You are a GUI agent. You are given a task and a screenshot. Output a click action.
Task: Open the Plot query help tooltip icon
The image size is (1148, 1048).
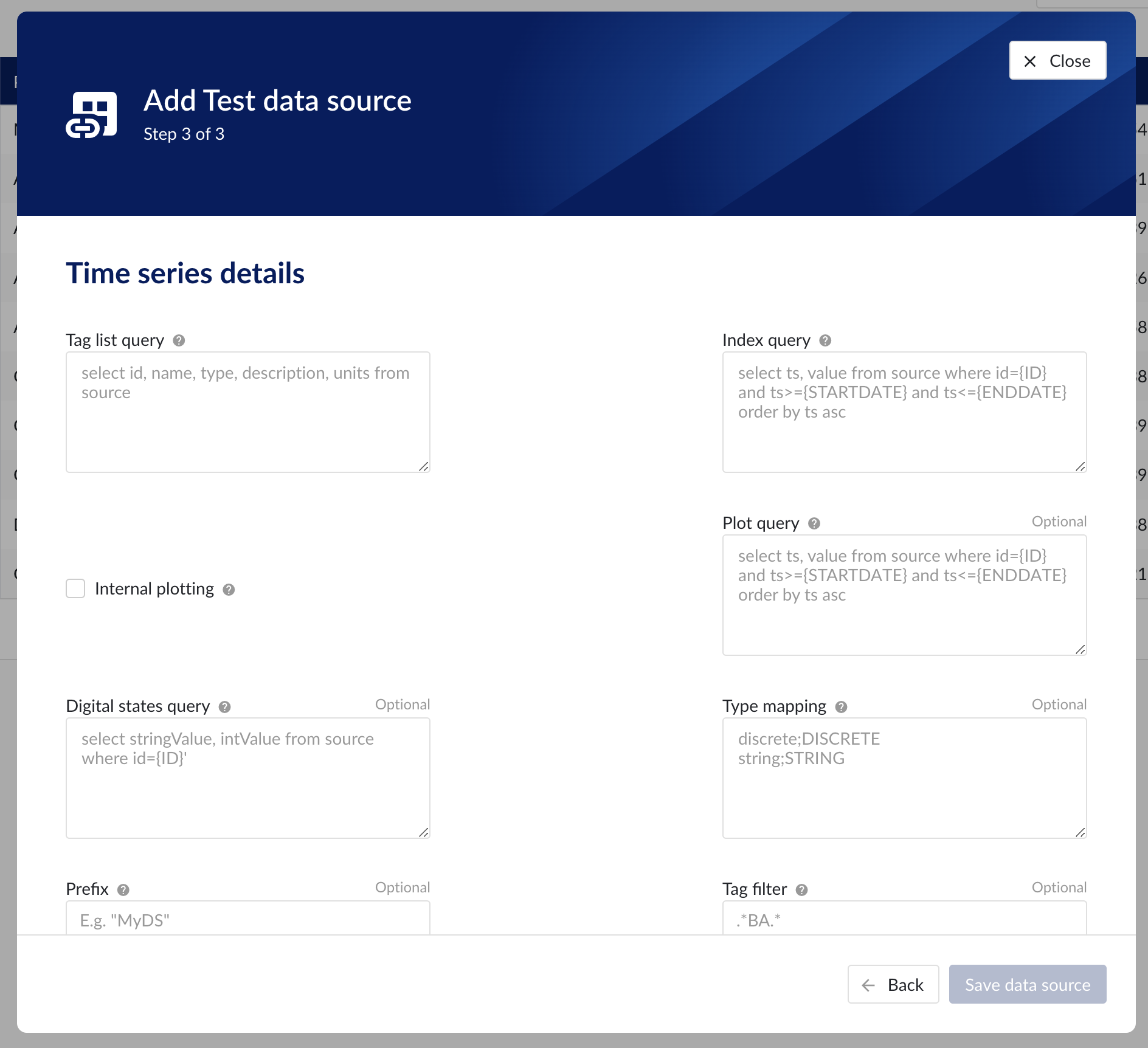click(814, 523)
